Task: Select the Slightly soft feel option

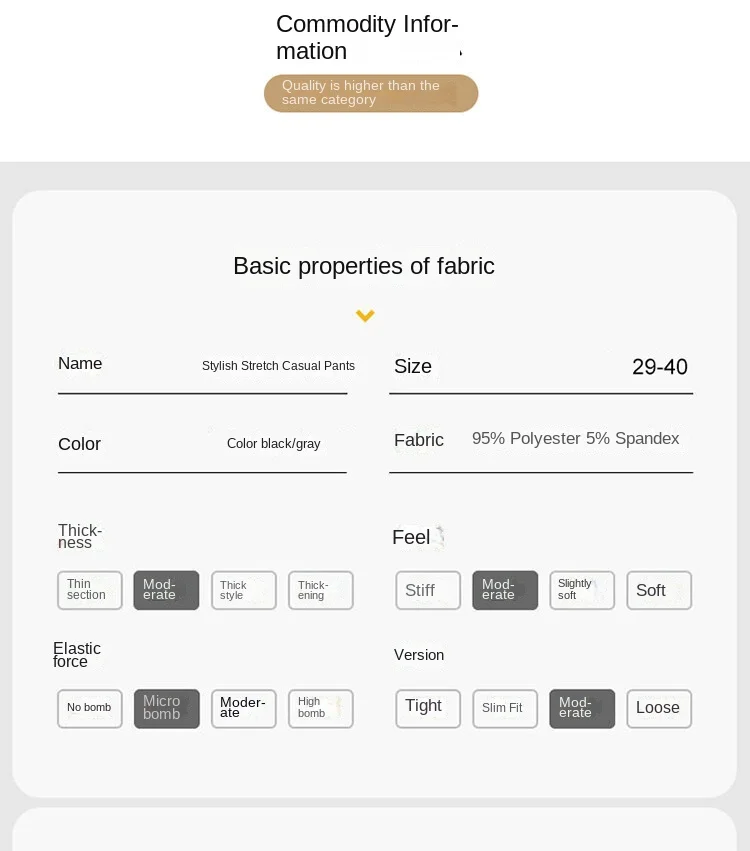Action: (582, 590)
